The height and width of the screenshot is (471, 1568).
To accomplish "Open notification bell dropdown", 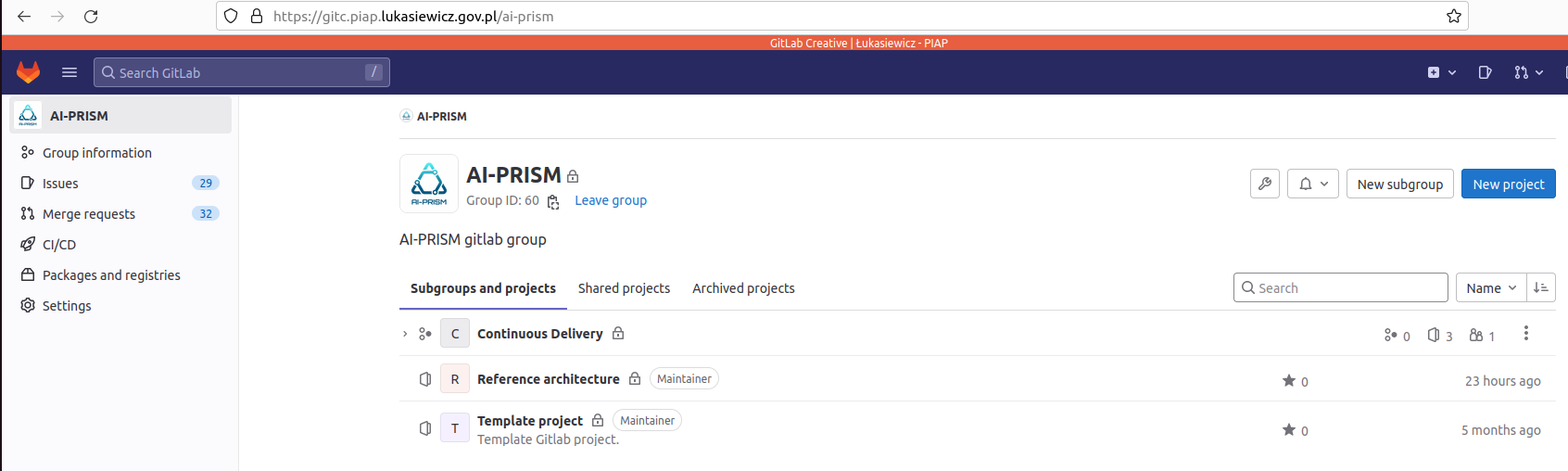I will click(x=1312, y=184).
